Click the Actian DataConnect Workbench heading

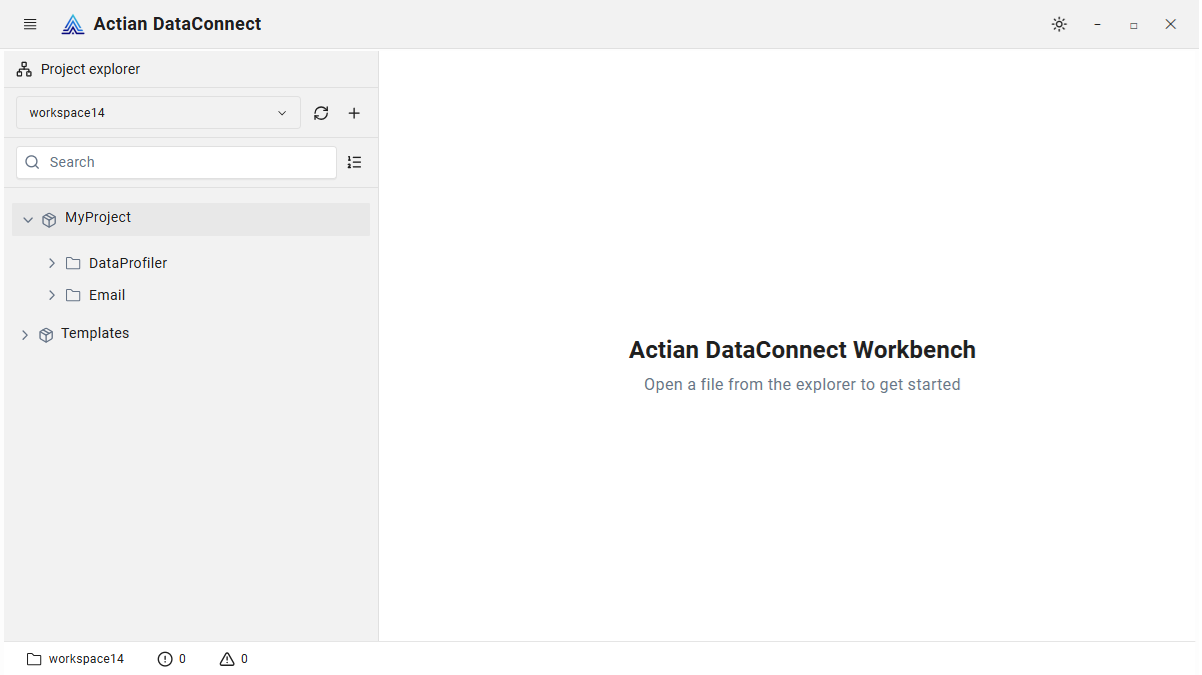pyautogui.click(x=802, y=350)
